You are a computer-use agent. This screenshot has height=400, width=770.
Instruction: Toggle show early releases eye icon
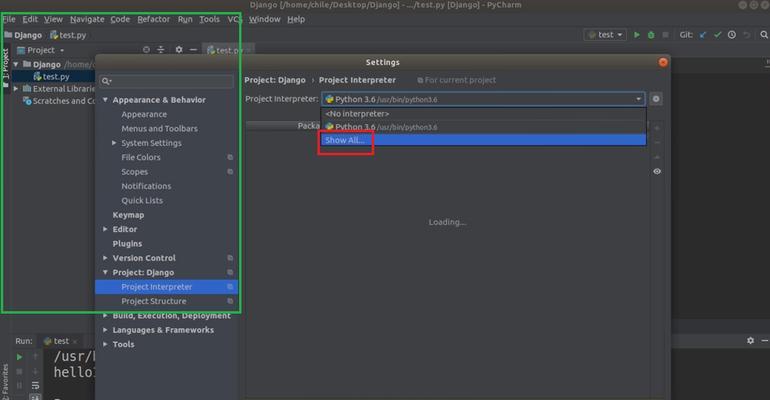pyautogui.click(x=657, y=171)
